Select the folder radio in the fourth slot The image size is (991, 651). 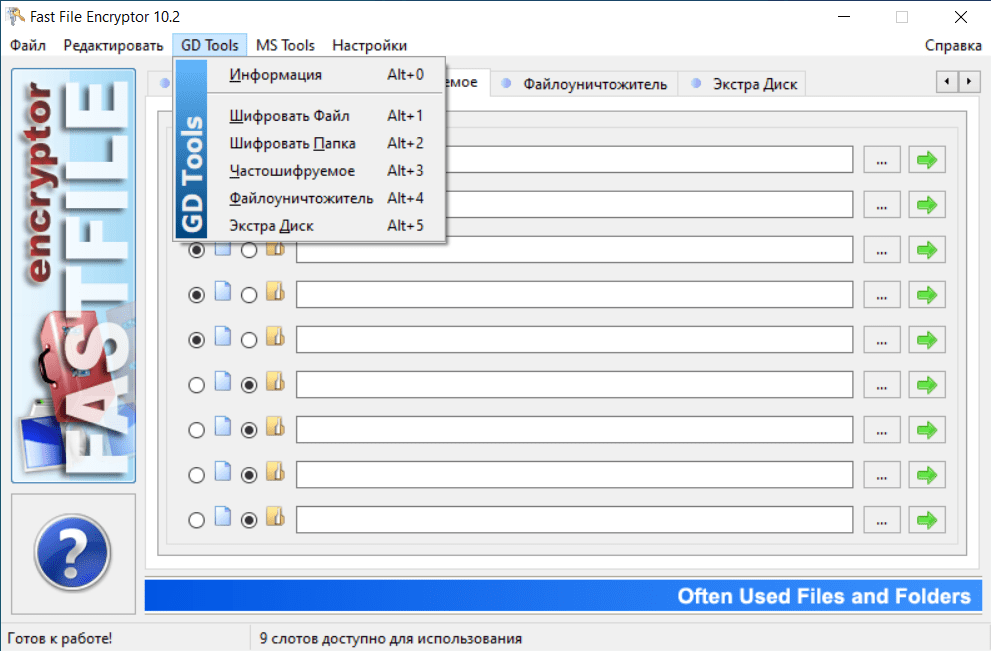coord(249,295)
